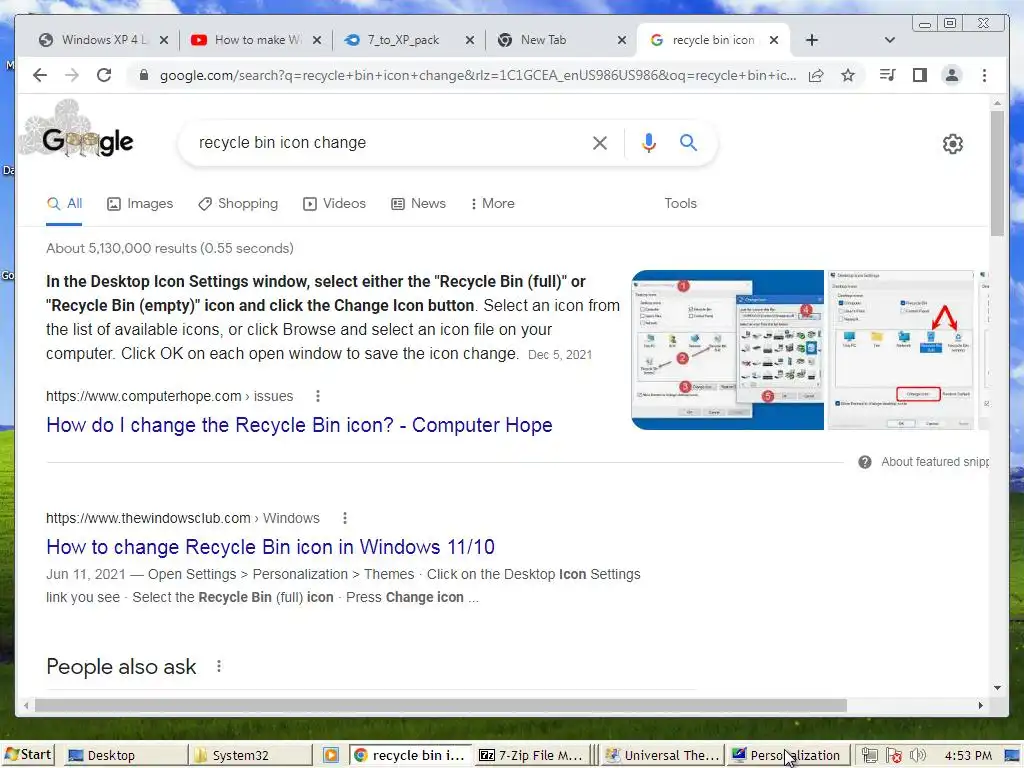Click About featured snippets text
Screen dimensions: 1024x768
[935, 462]
